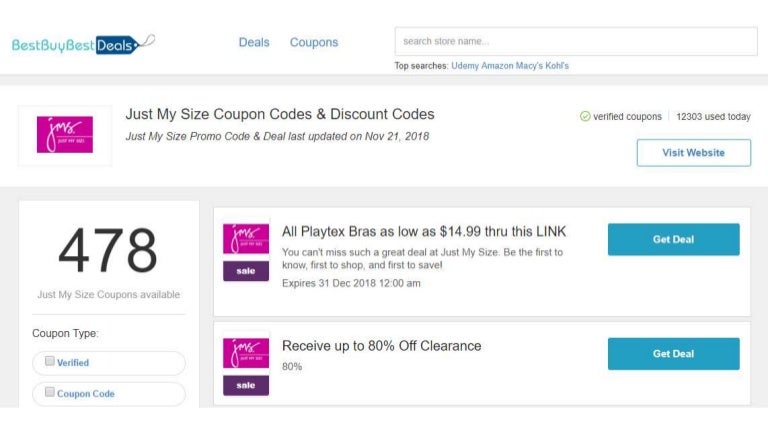
Task: Click the Visit Website button
Action: [x=694, y=153]
